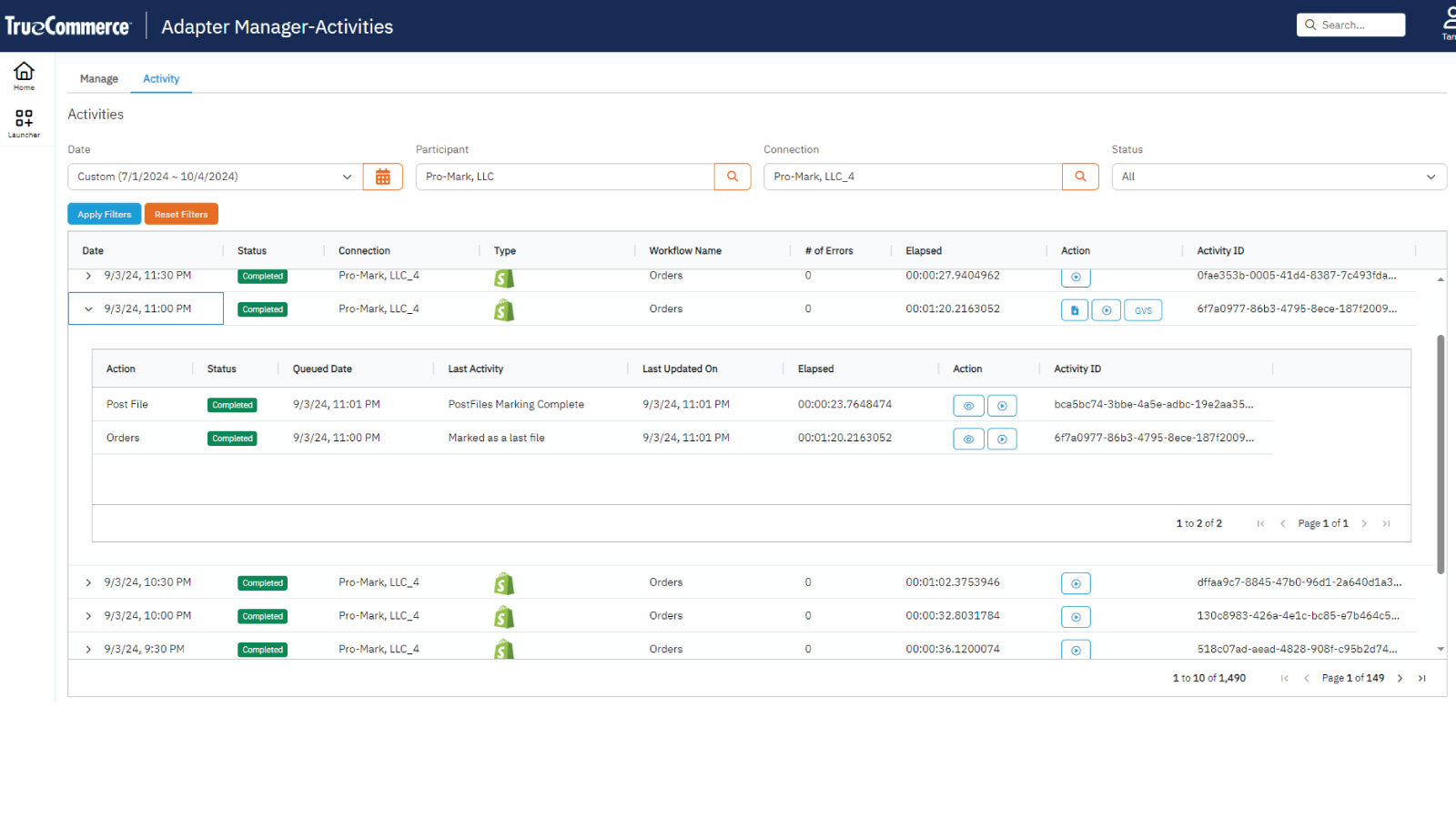Click the top Search box
The height and width of the screenshot is (819, 1456).
[x=1350, y=25]
